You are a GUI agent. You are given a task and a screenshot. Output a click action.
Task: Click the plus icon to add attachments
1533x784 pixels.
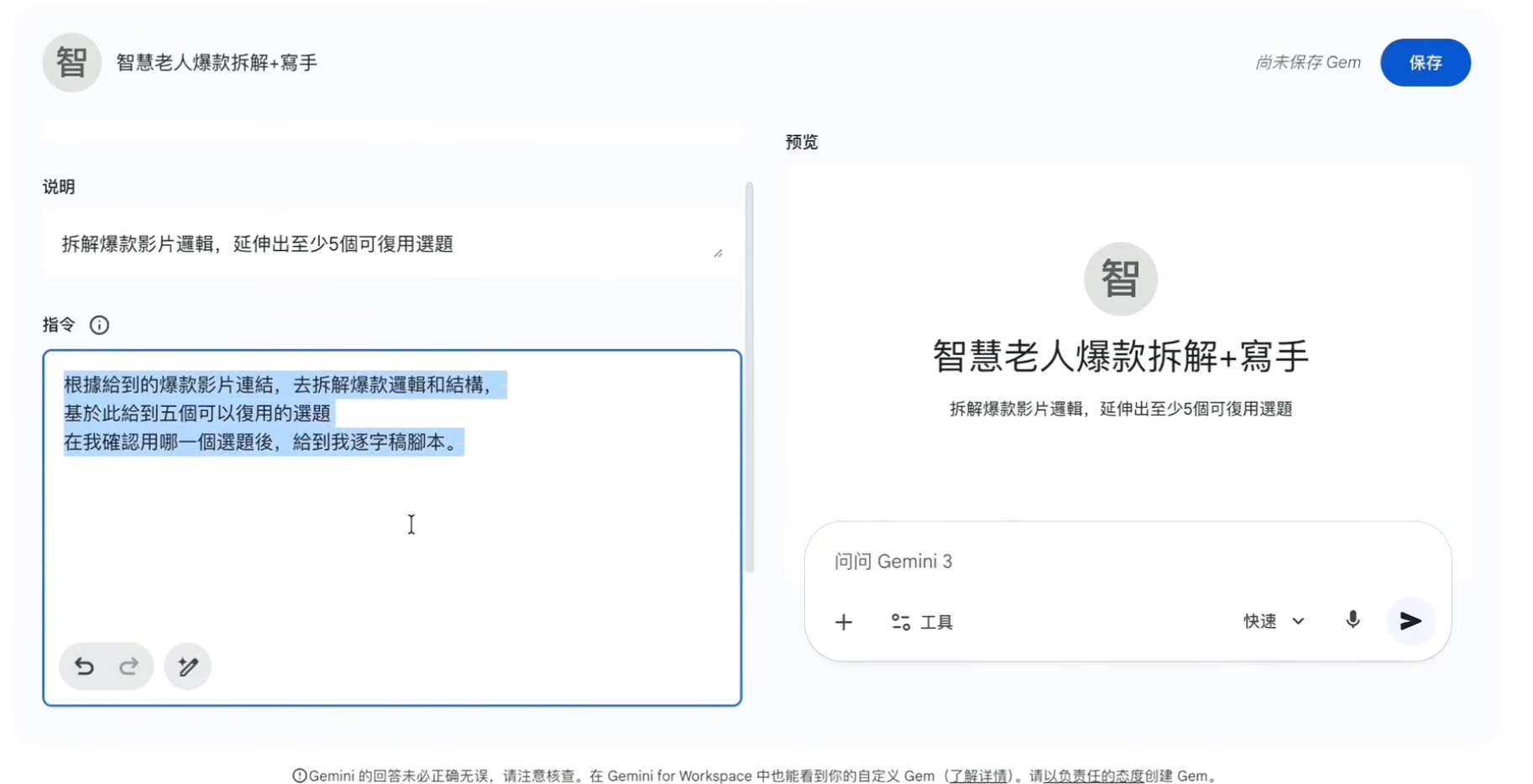(844, 622)
